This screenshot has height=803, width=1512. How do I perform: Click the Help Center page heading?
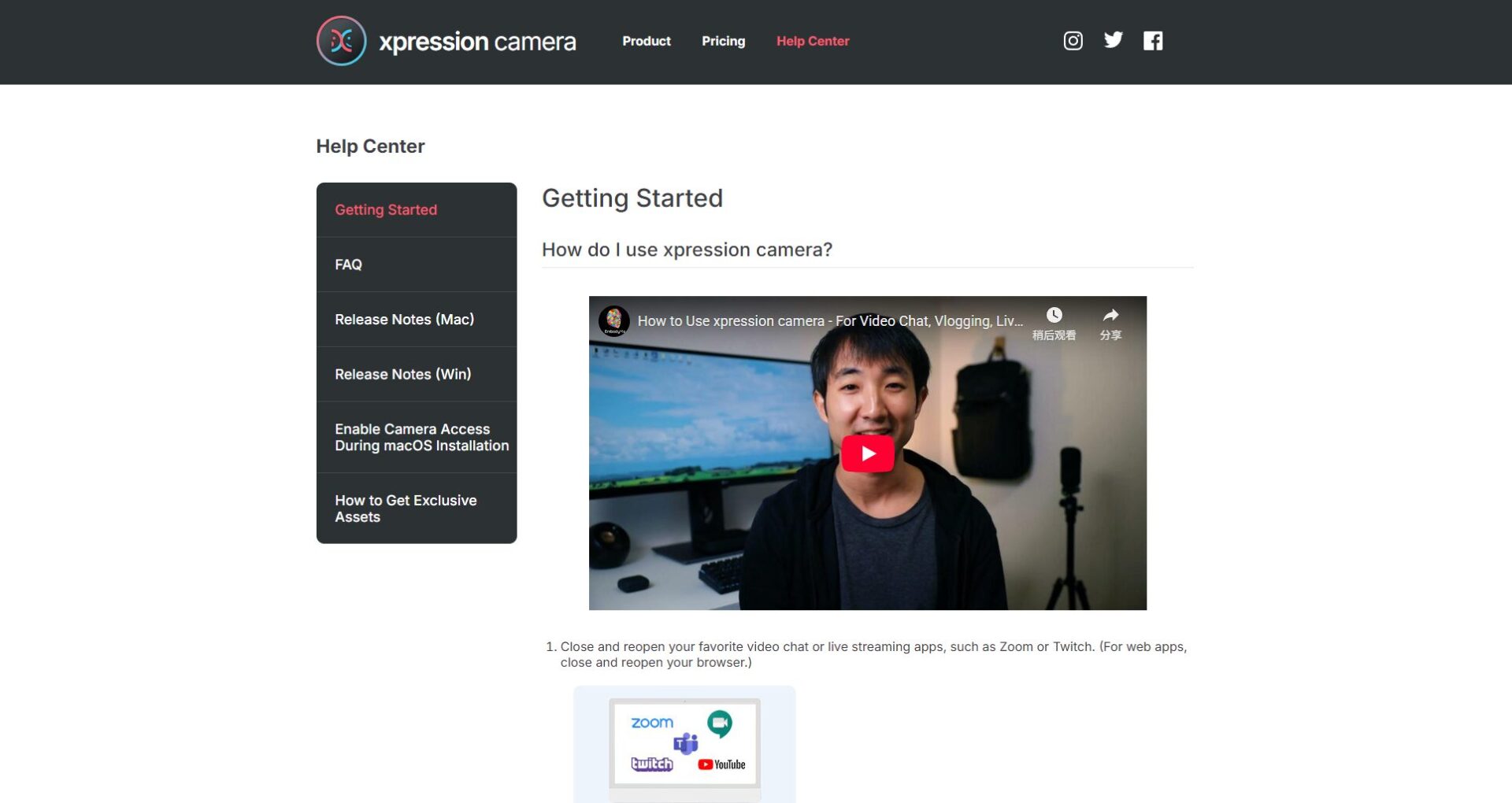370,146
